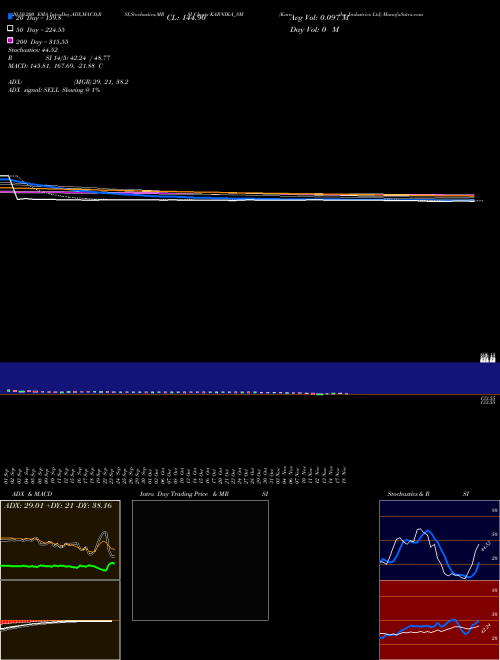Click the RSI 14/3: 42.24 / 48.77 line

coord(59,58)
